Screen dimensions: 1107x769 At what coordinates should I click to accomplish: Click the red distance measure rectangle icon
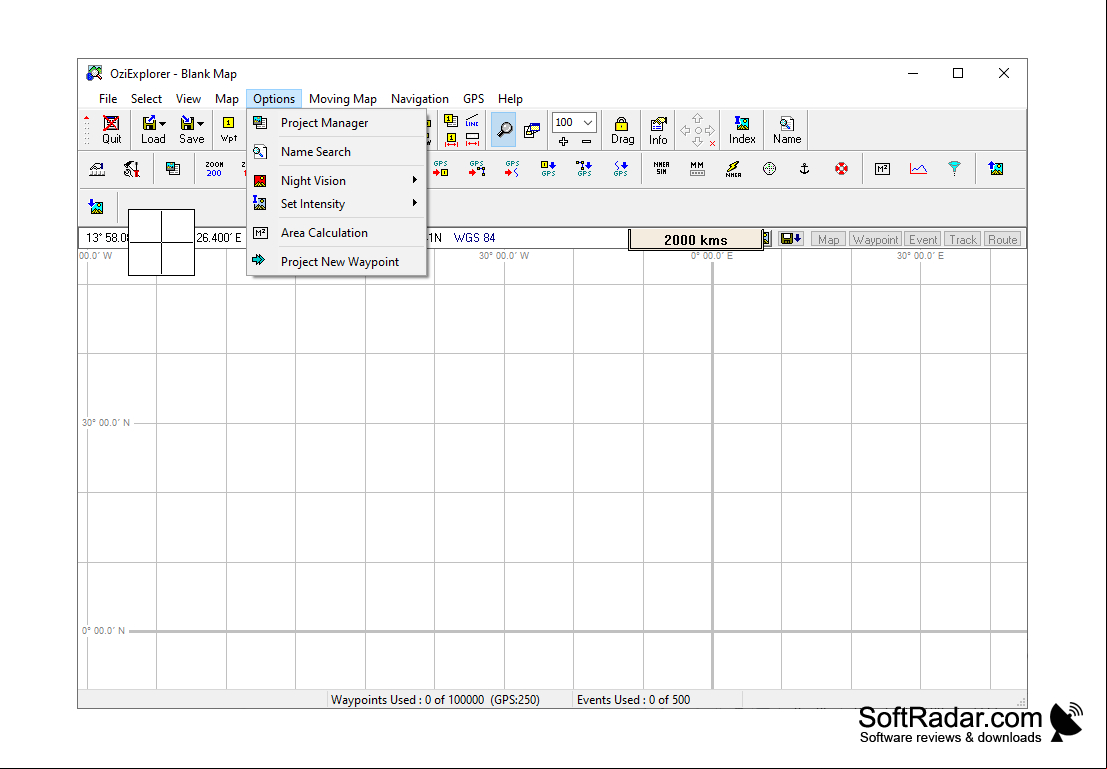point(472,139)
